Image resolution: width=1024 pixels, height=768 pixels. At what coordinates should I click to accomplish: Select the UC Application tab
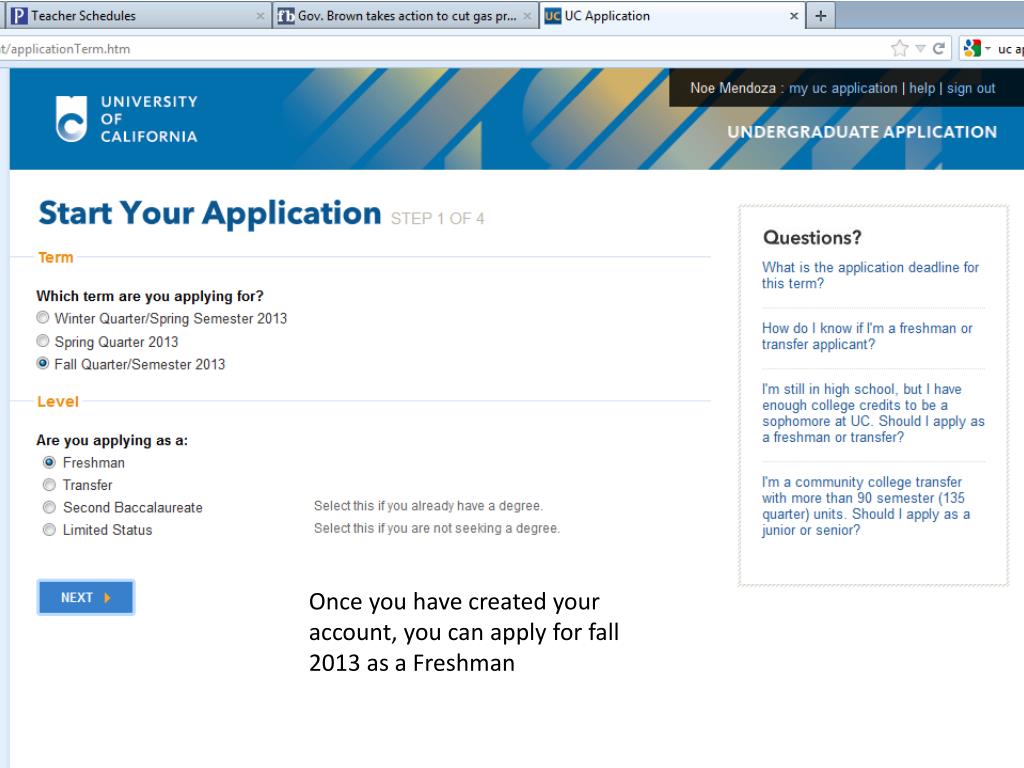tap(672, 16)
